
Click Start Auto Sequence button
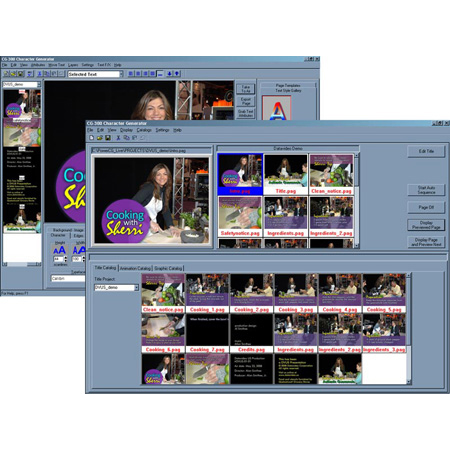[426, 190]
